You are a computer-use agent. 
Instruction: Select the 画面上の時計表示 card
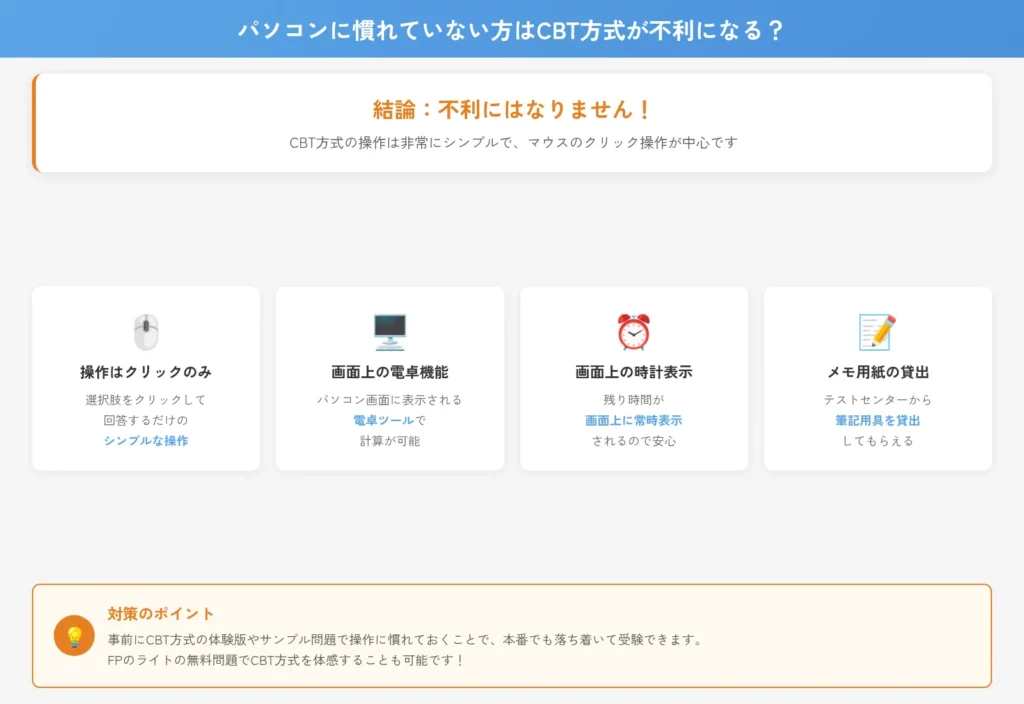[633, 378]
